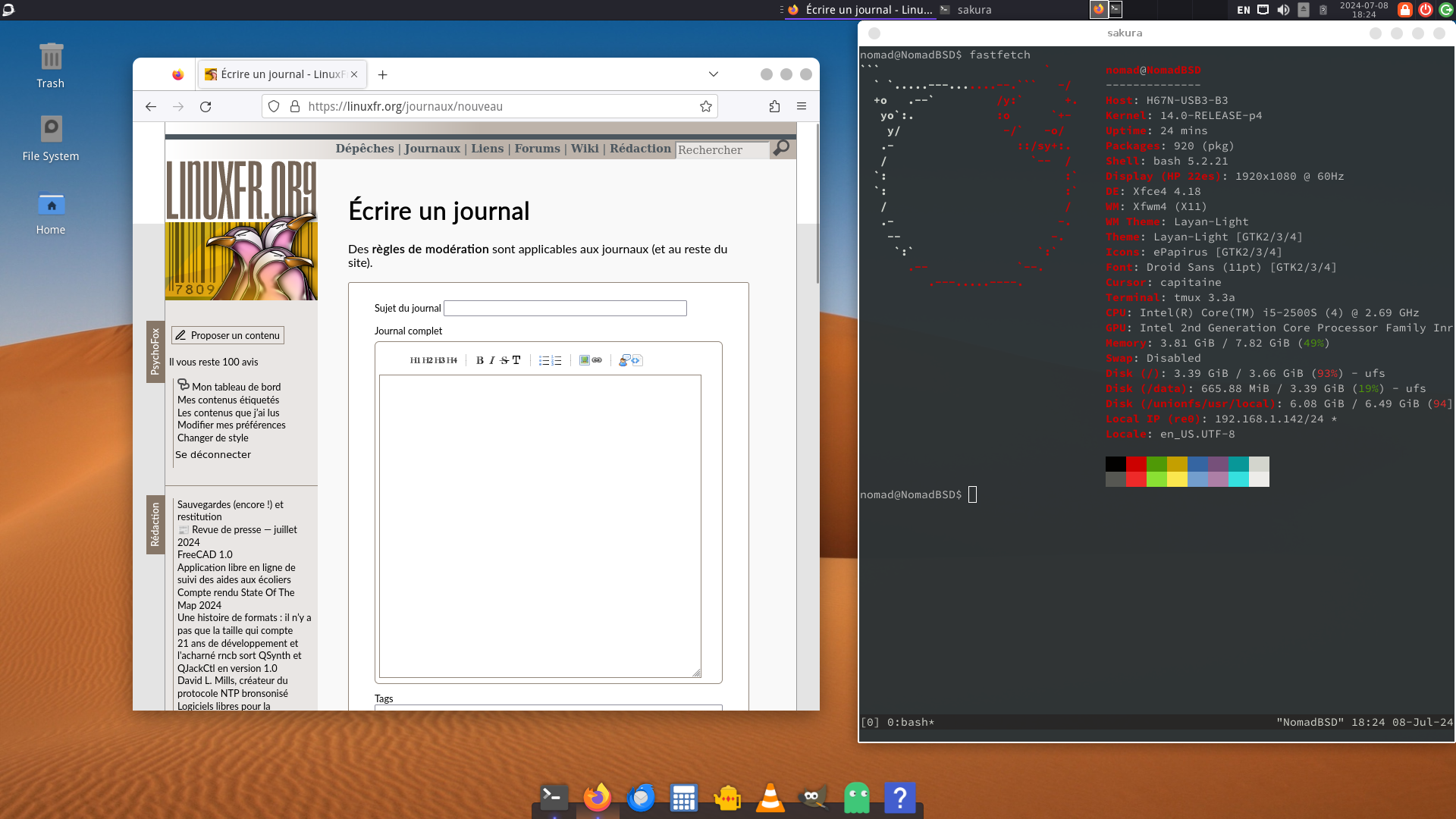Open Modifier mes préférences link
Screen dimensions: 1456x819
tap(231, 425)
